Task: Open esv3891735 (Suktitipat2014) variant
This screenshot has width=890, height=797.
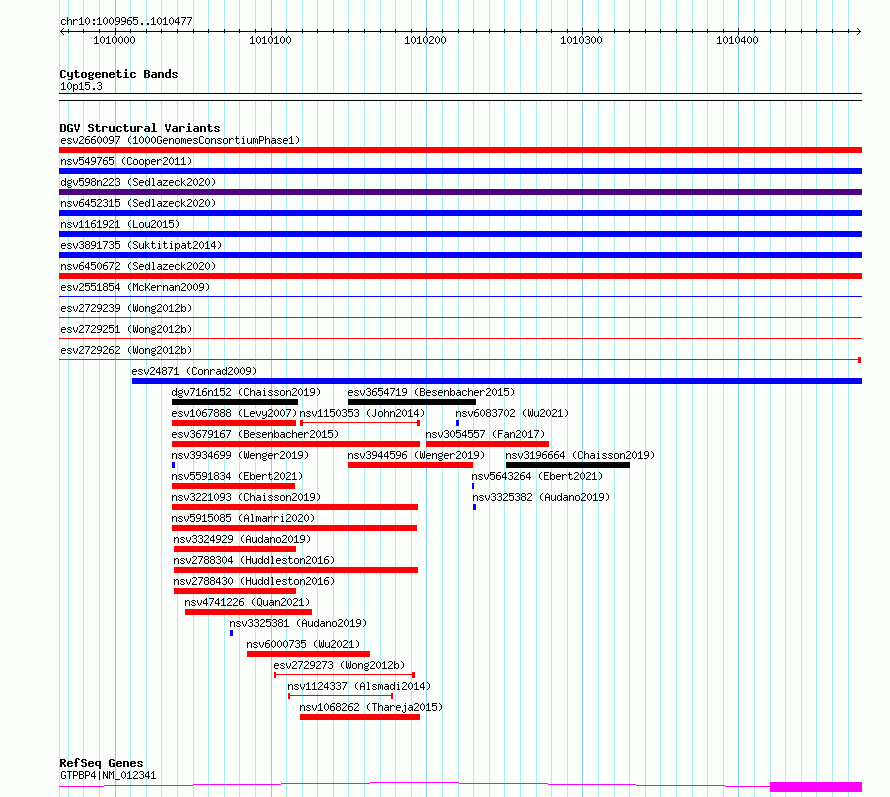Action: (x=141, y=245)
